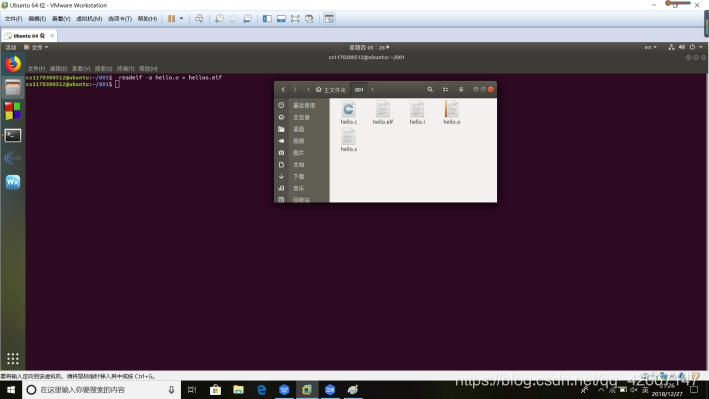Open 主目录 in Files sidebar

click(x=302, y=117)
